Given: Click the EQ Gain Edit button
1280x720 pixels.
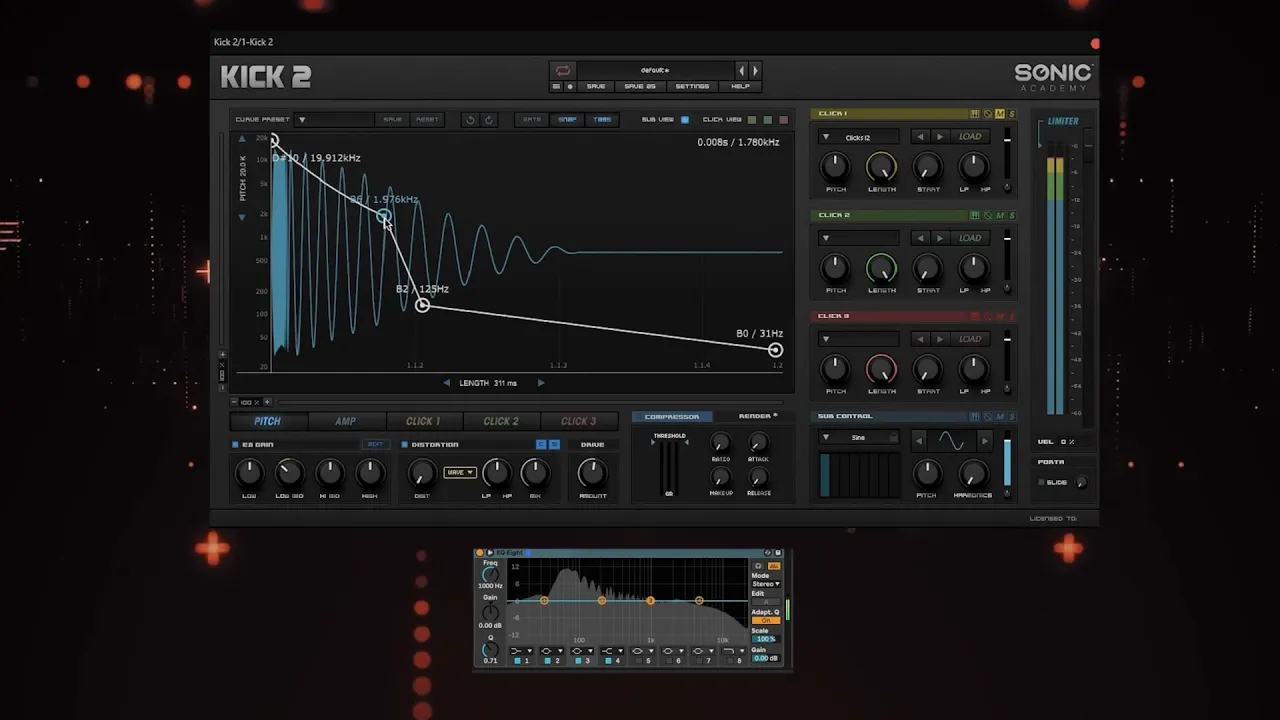Looking at the screenshot, I should 375,444.
